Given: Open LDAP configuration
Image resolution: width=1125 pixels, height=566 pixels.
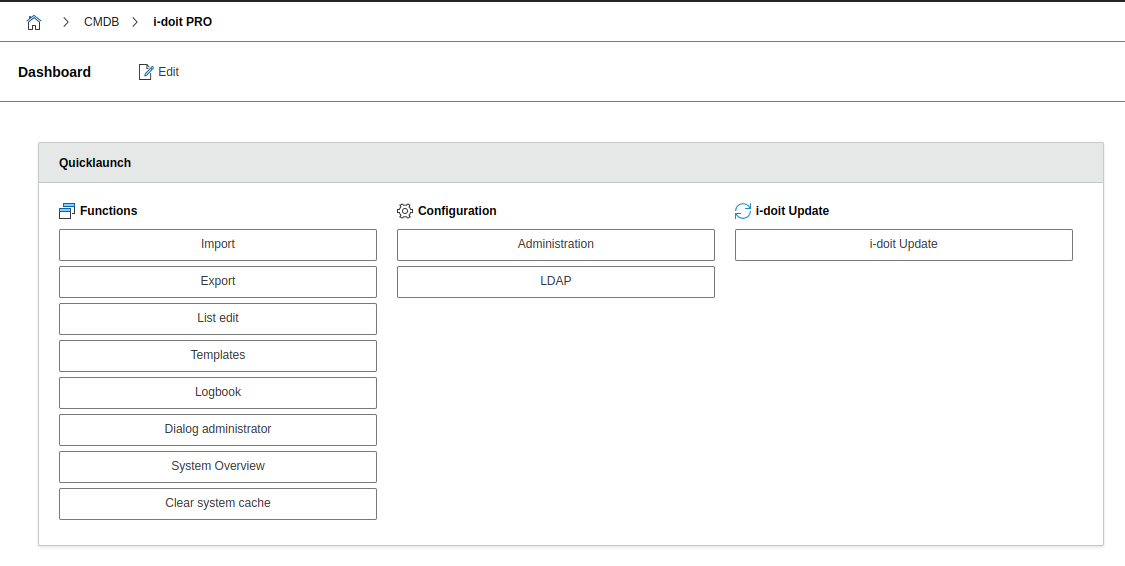Looking at the screenshot, I should point(556,282).
